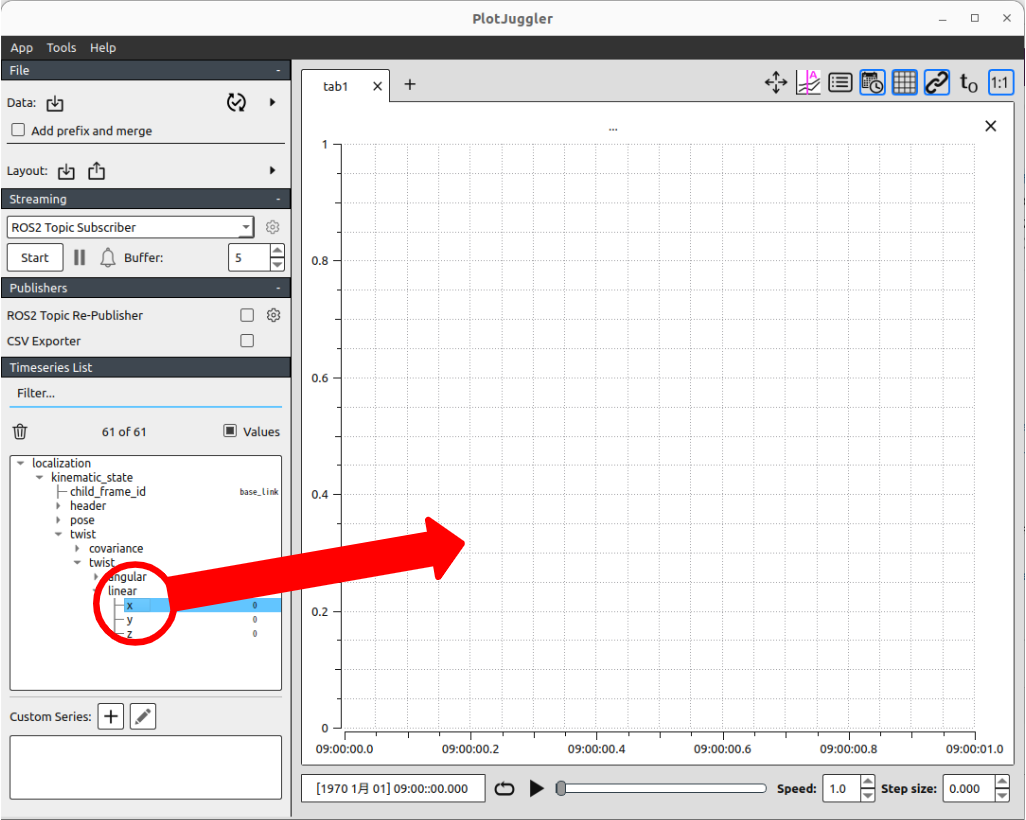The height and width of the screenshot is (820, 1026).
Task: Add a new tab with plus button
Action: (x=409, y=85)
